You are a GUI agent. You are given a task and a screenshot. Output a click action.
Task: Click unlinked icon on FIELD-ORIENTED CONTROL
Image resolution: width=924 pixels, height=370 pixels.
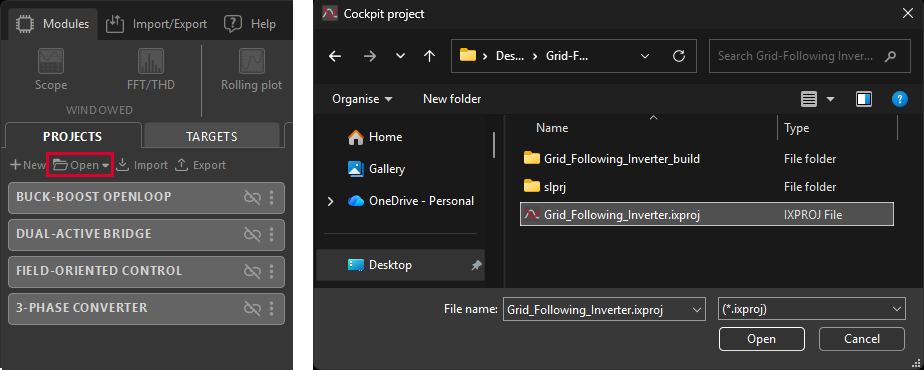[252, 272]
